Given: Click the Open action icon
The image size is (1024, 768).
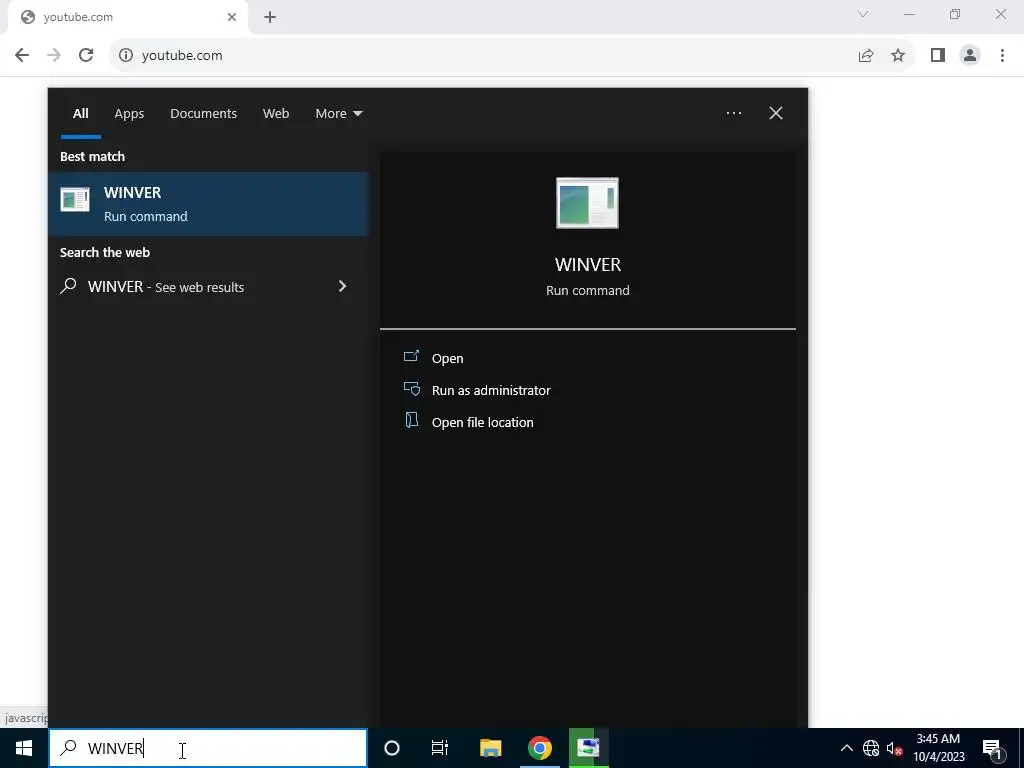Looking at the screenshot, I should pos(411,356).
